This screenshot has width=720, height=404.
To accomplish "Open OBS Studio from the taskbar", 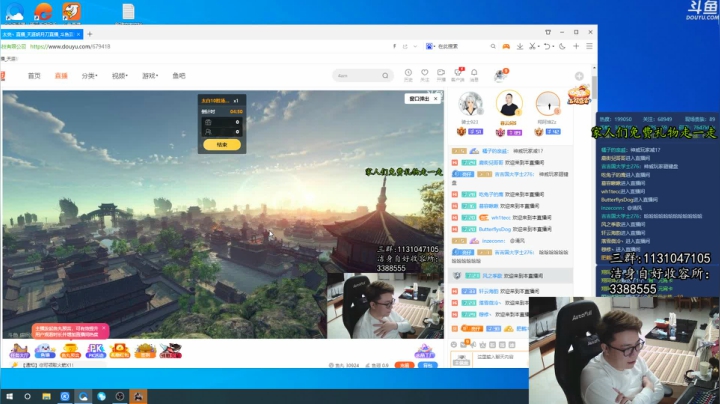I will [x=120, y=396].
